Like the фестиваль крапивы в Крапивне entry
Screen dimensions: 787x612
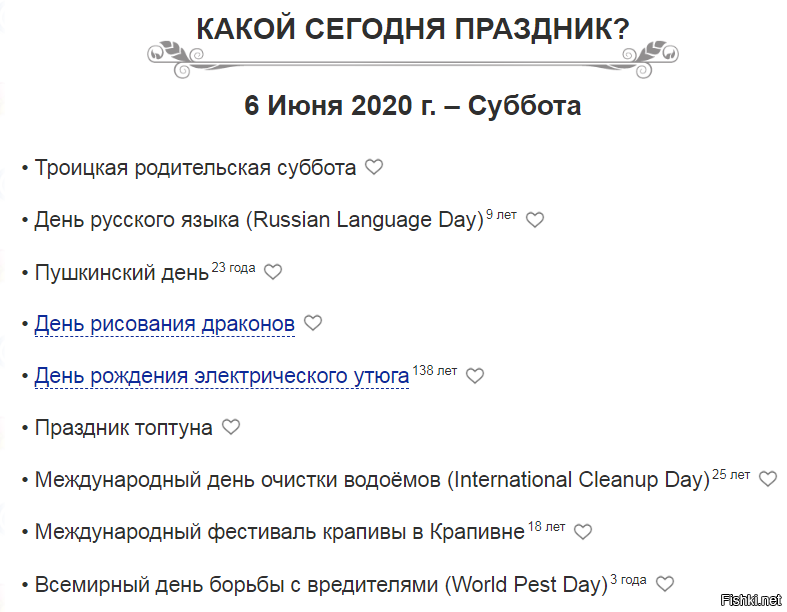point(583,531)
